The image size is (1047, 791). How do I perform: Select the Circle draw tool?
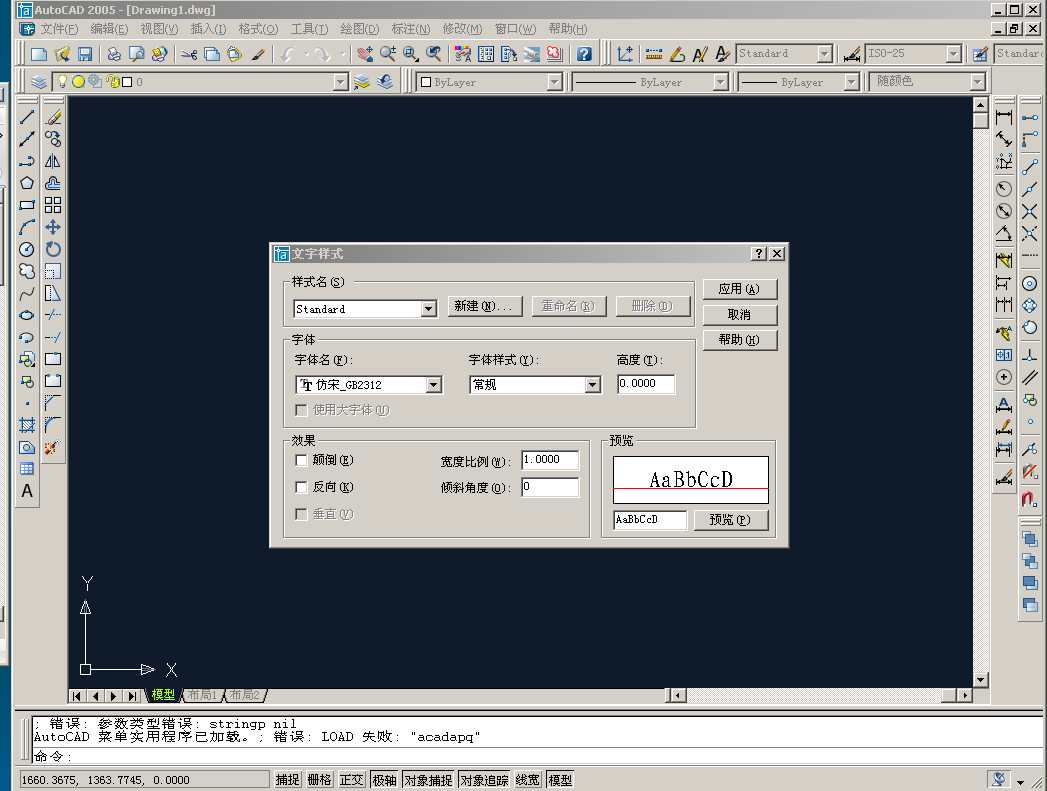click(x=27, y=249)
